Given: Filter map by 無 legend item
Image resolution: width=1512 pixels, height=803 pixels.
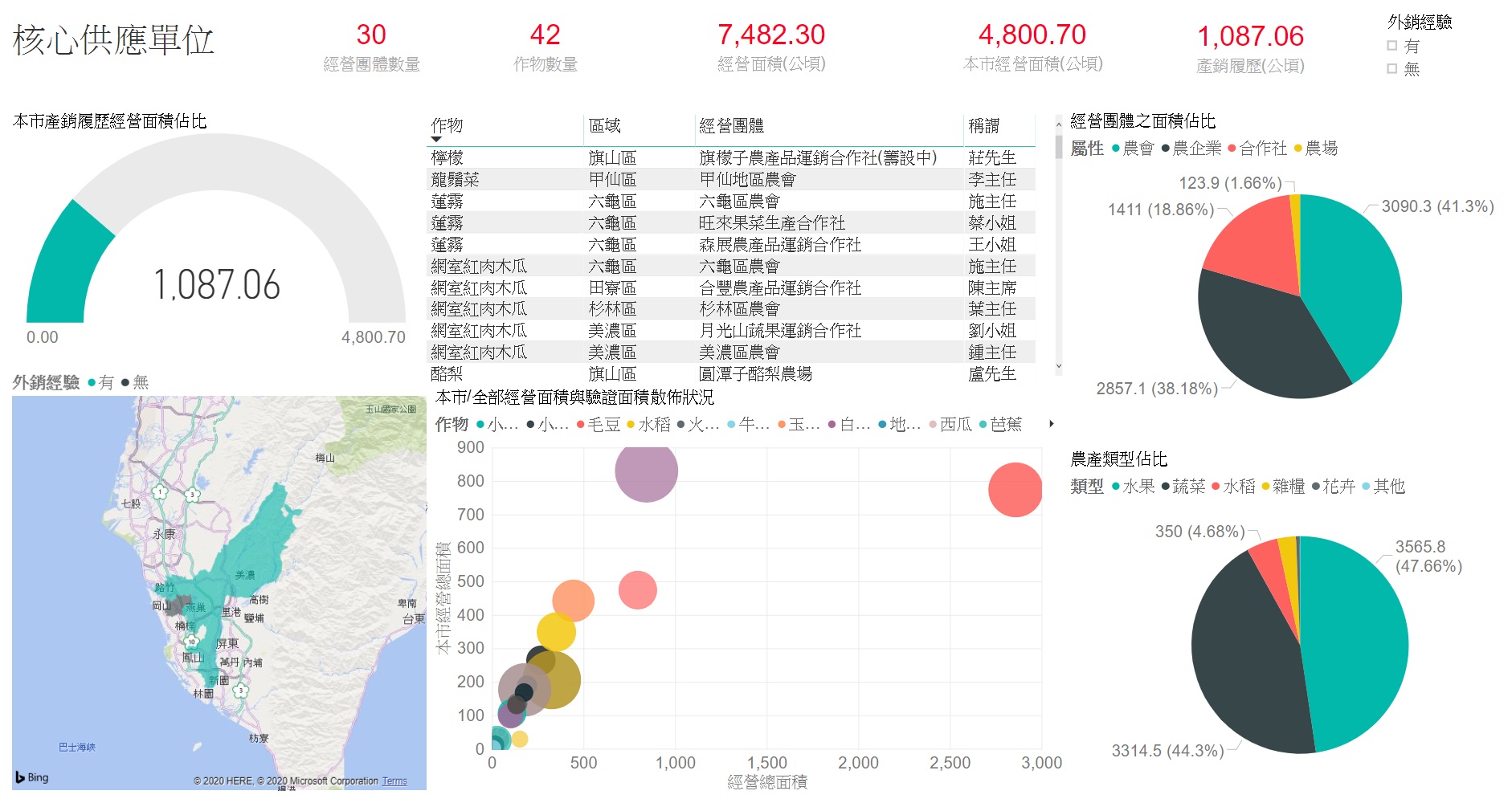Looking at the screenshot, I should click(x=135, y=382).
